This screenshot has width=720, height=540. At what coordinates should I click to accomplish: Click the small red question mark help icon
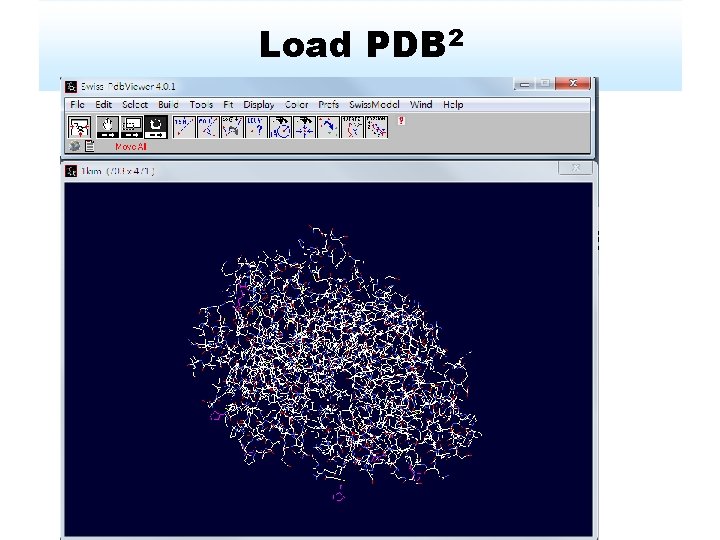(x=401, y=120)
